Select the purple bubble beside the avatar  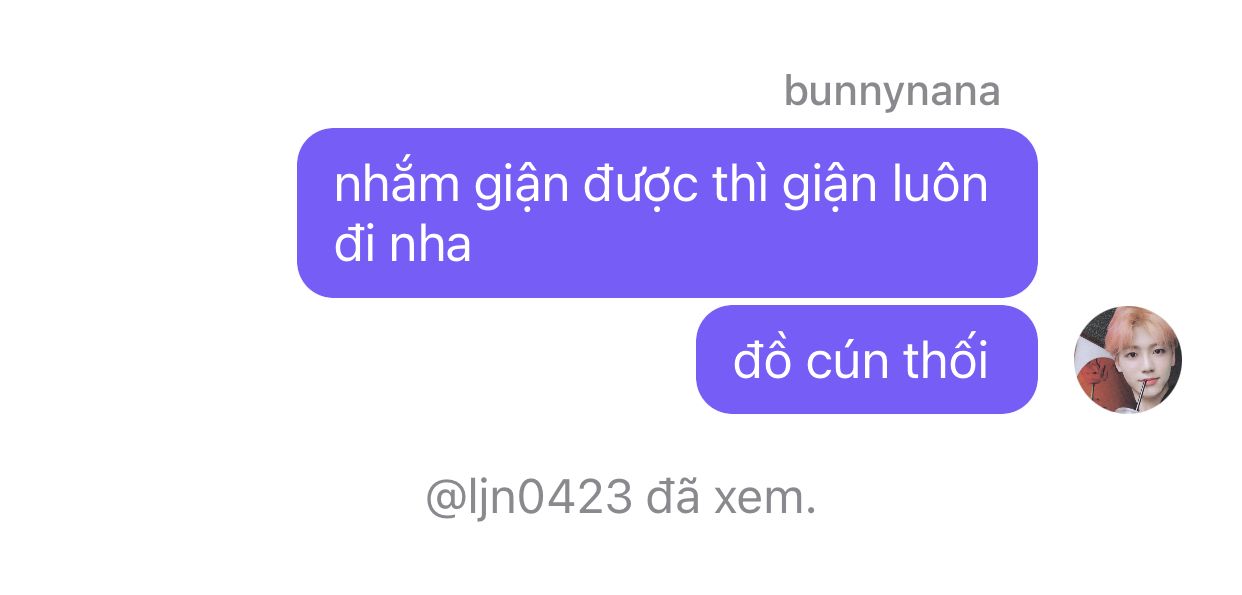tap(867, 359)
